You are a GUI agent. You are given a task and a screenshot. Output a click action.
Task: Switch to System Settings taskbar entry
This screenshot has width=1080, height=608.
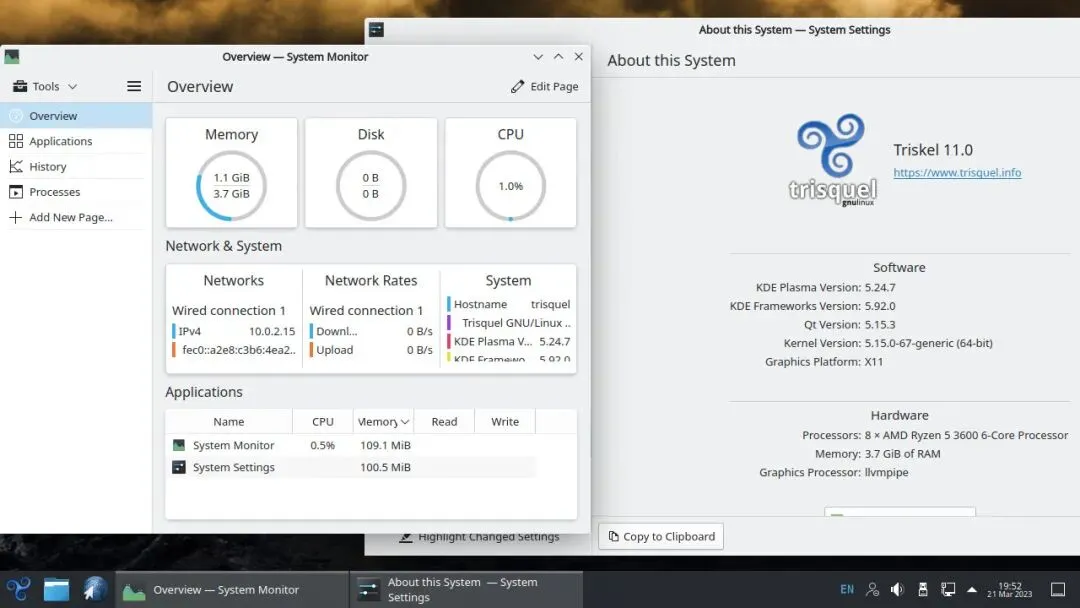tap(466, 589)
